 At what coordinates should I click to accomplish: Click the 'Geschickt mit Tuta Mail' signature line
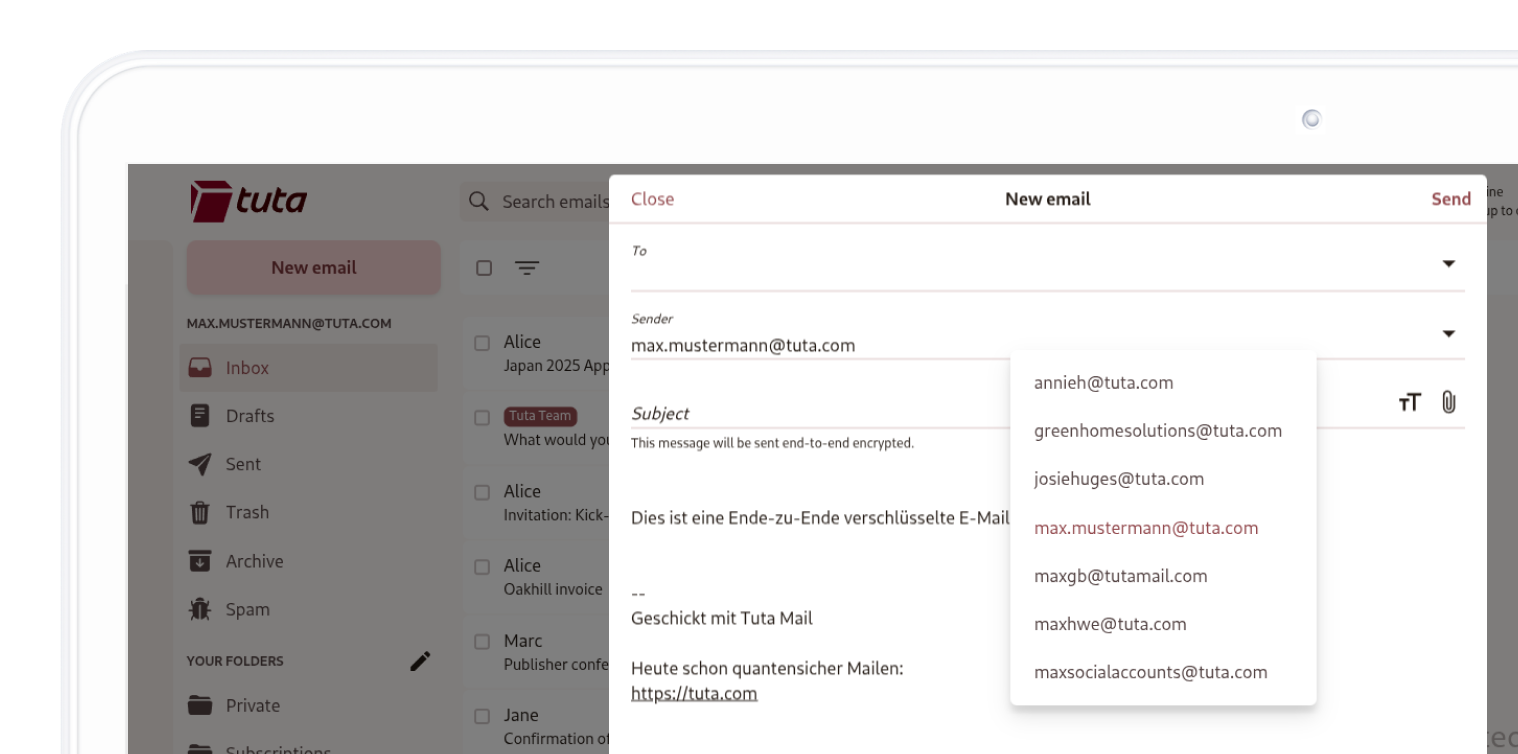[x=722, y=618]
